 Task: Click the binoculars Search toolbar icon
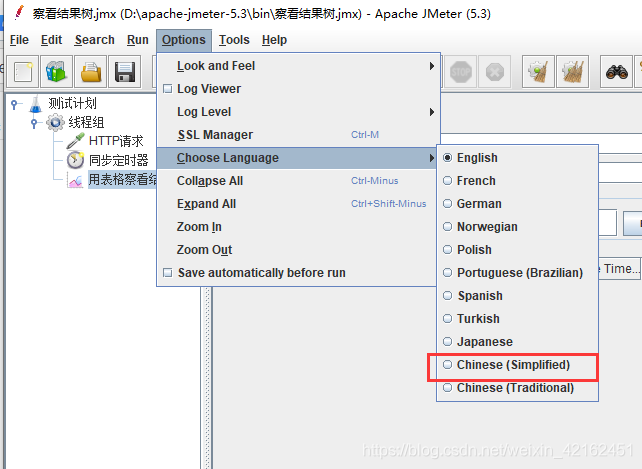[617, 72]
